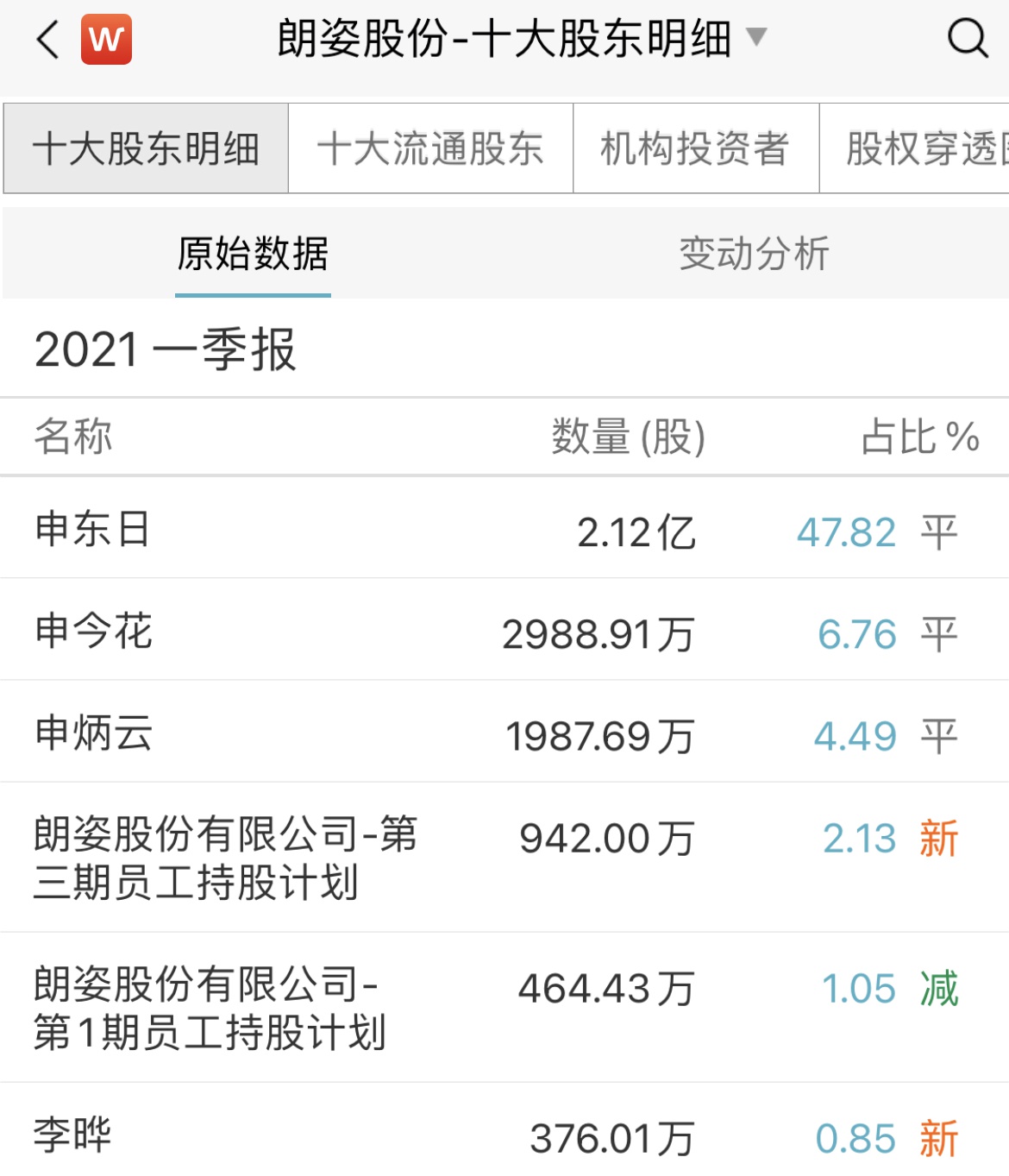Tap the 数量 (股) column header
This screenshot has height=1176, width=1009.
coord(629,437)
